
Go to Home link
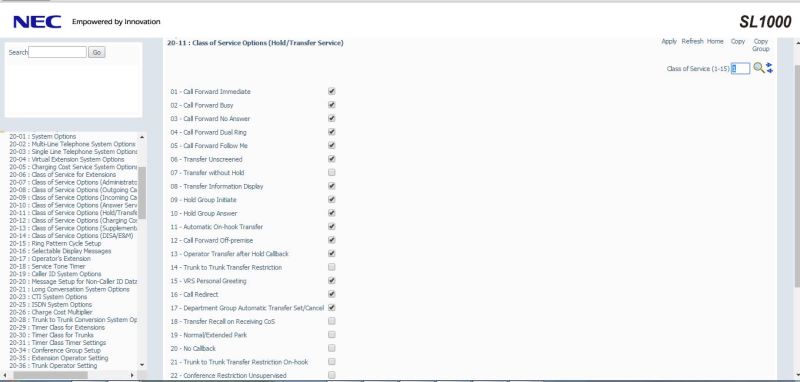pos(715,41)
